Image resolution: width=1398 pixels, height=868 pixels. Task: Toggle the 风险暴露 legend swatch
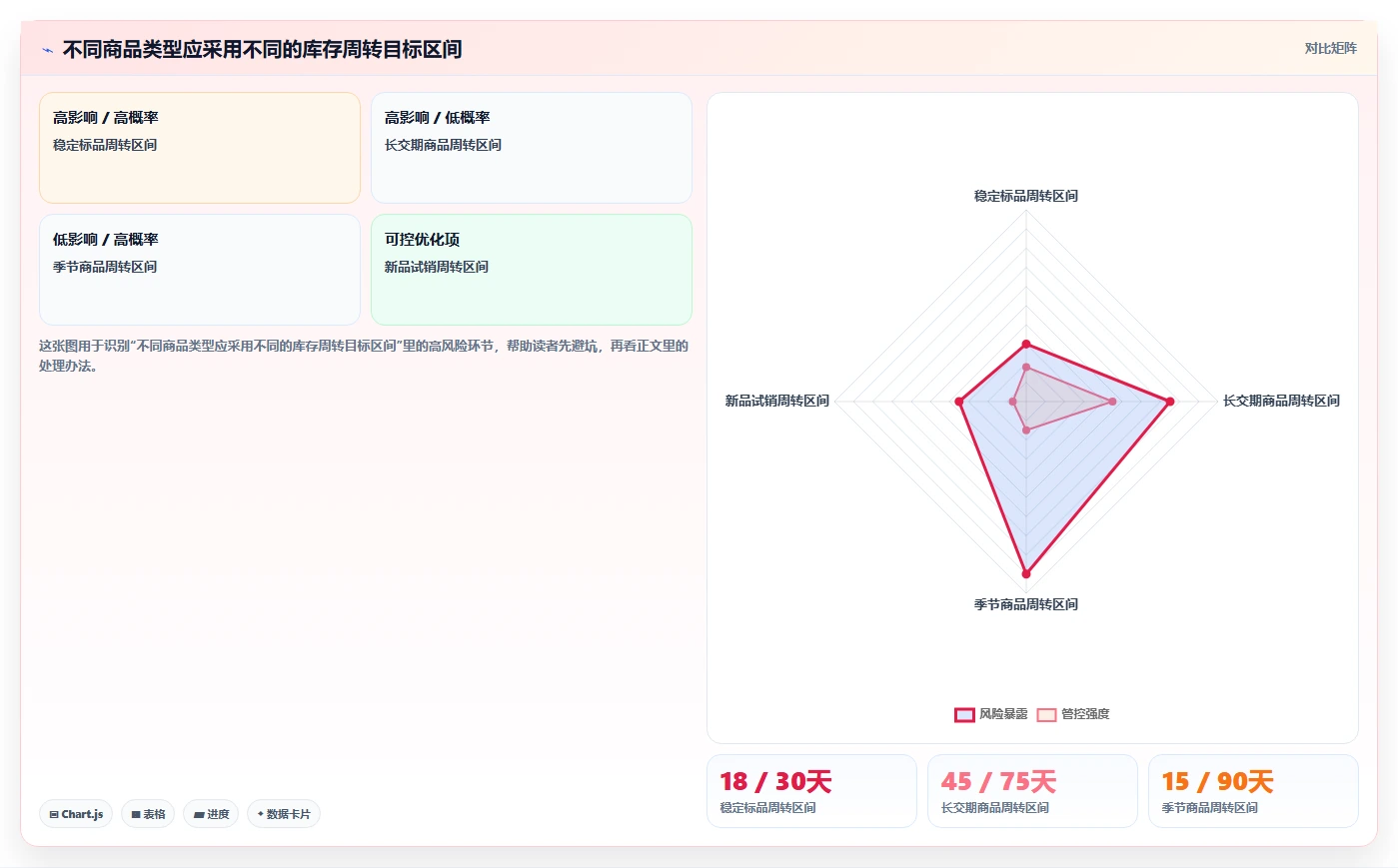[x=964, y=714]
